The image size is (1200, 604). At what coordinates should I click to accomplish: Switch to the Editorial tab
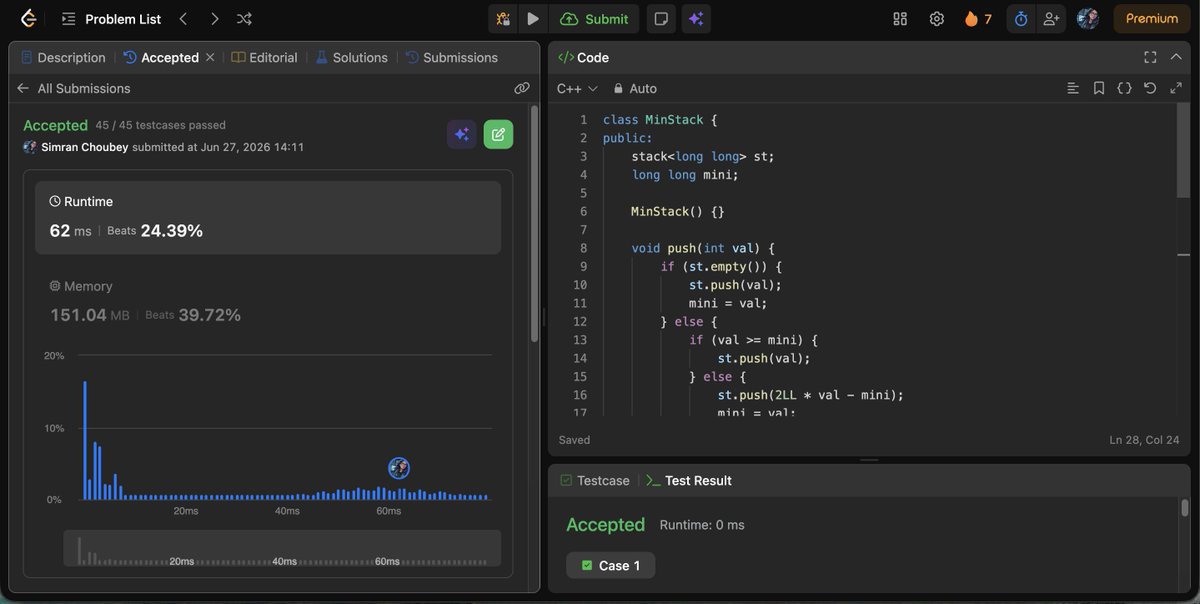[x=264, y=58]
